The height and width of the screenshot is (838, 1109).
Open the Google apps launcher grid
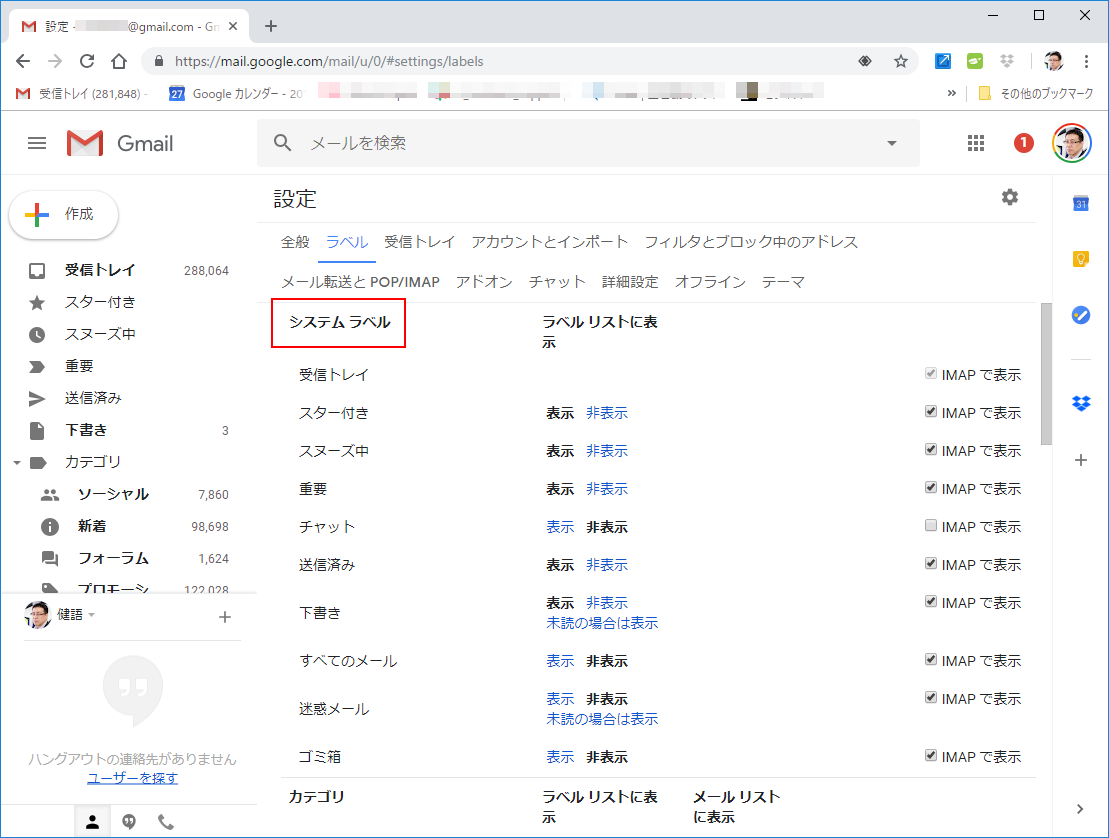975,143
